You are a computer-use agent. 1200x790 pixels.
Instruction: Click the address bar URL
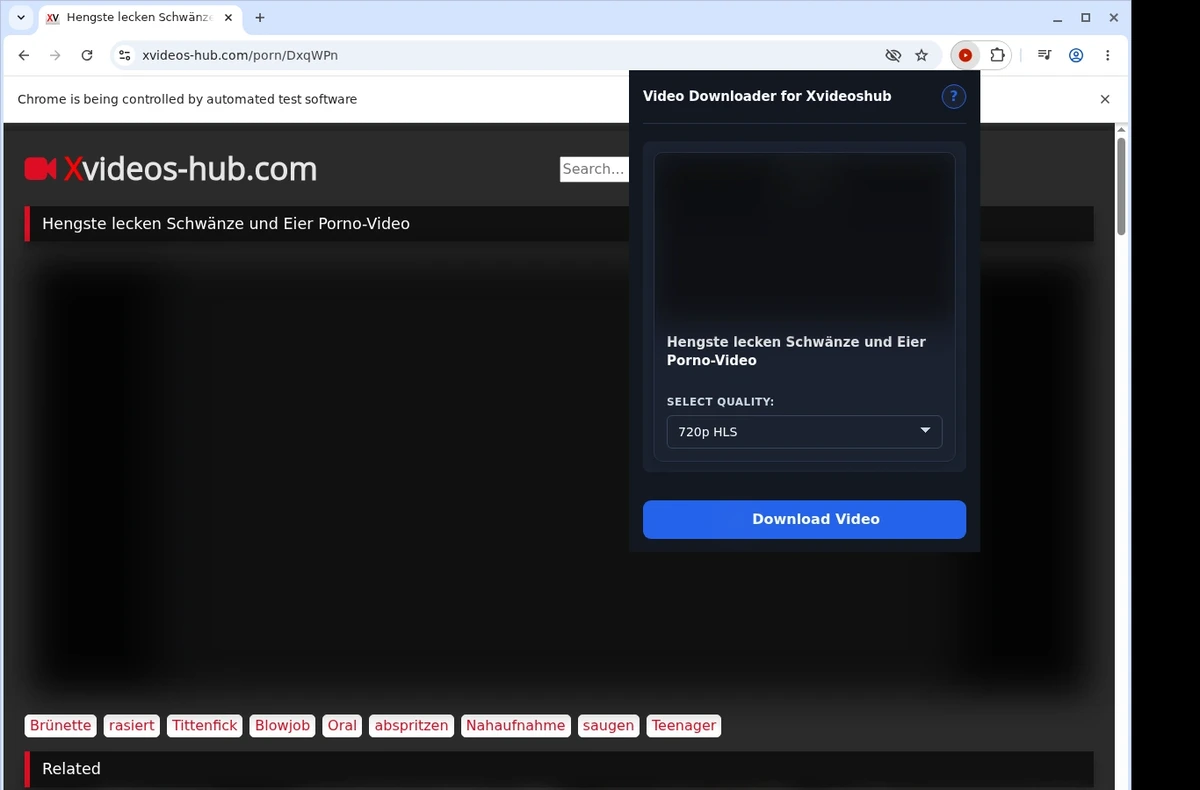pos(240,56)
